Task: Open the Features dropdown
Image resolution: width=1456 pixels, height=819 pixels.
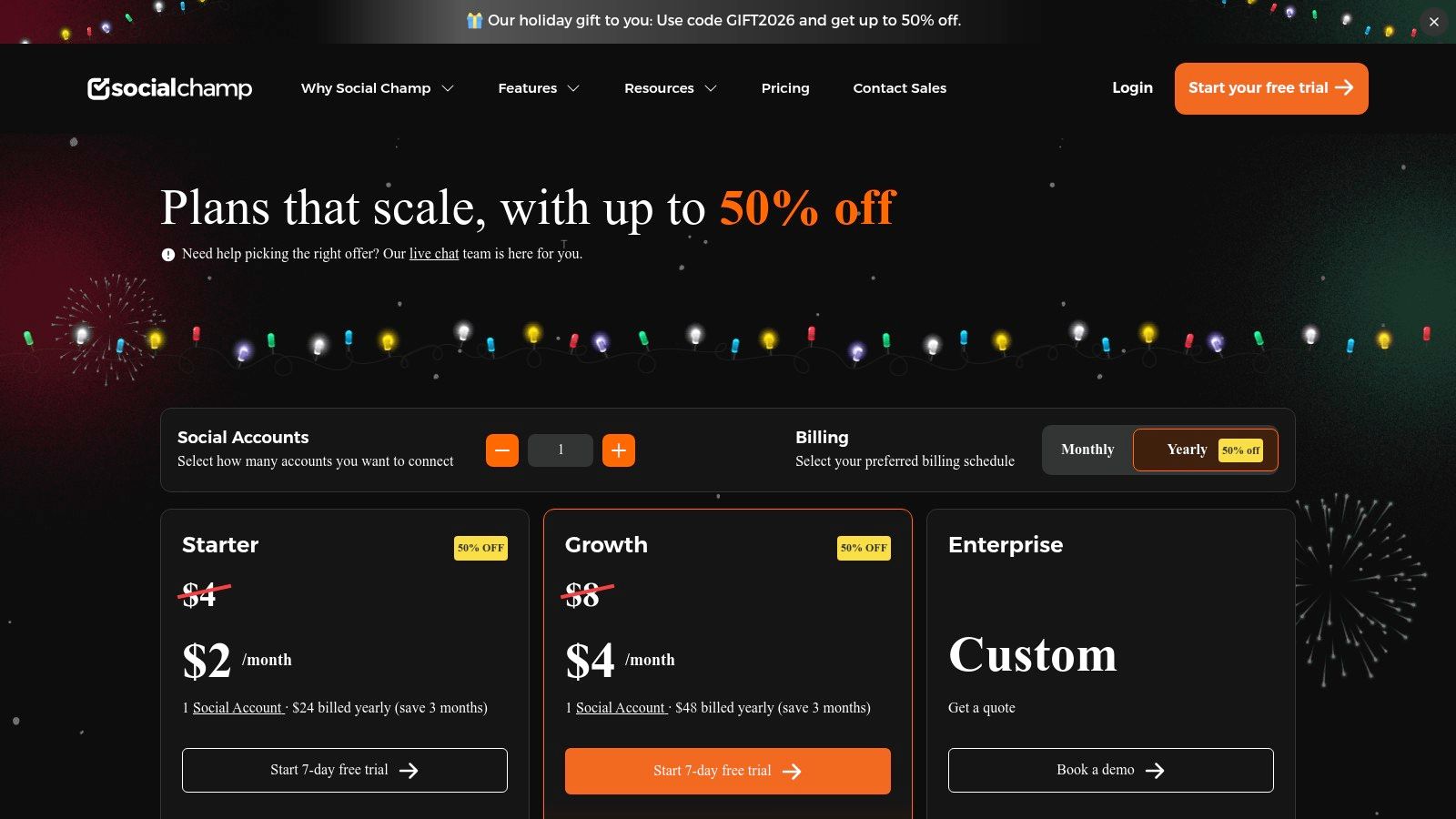Action: [x=539, y=88]
